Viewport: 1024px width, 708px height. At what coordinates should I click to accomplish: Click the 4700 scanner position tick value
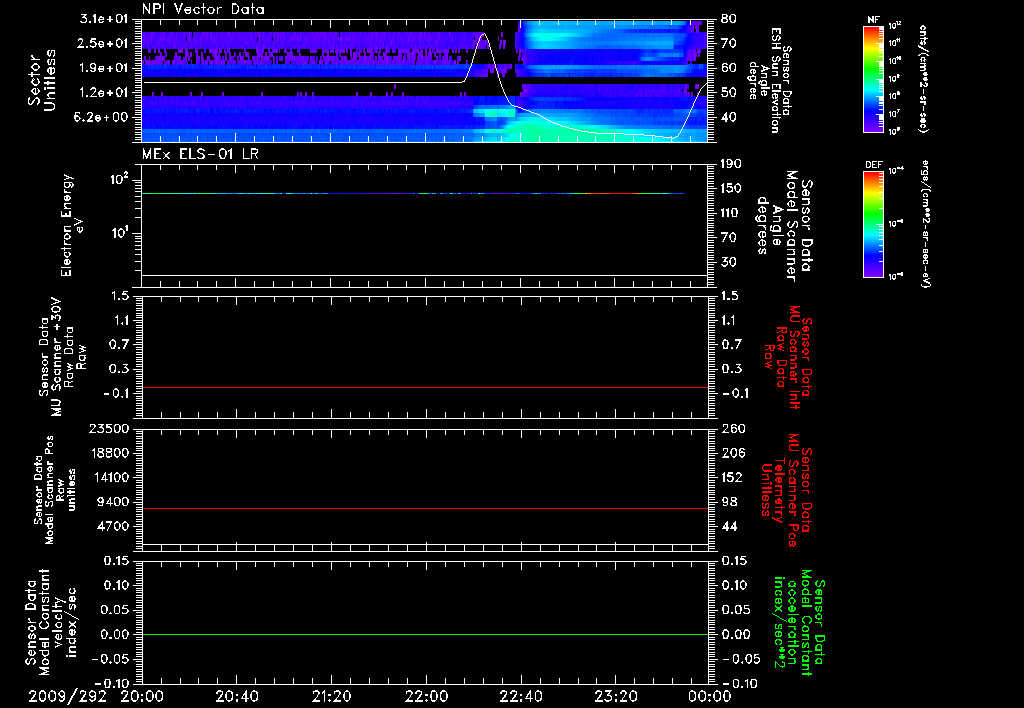point(114,526)
